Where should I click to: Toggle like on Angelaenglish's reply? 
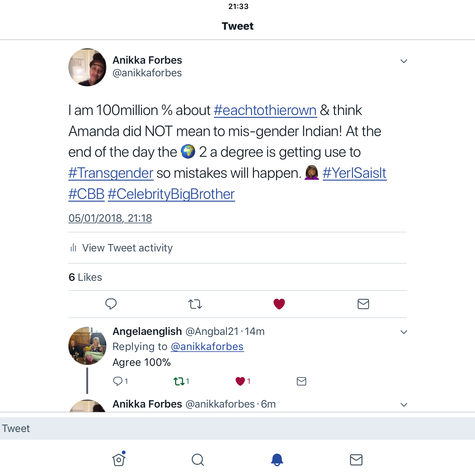point(243,381)
